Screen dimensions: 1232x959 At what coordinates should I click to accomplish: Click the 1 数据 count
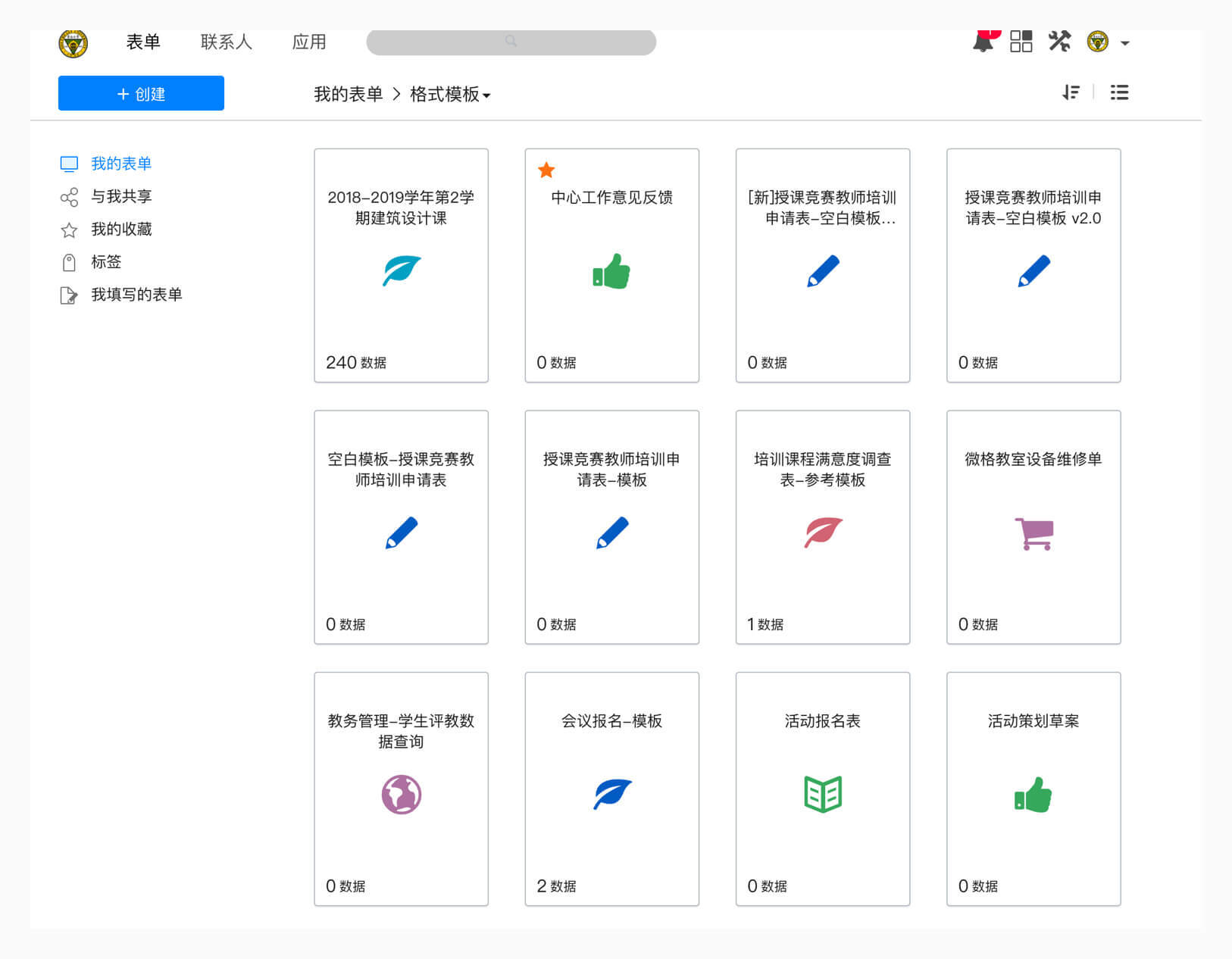tap(765, 624)
